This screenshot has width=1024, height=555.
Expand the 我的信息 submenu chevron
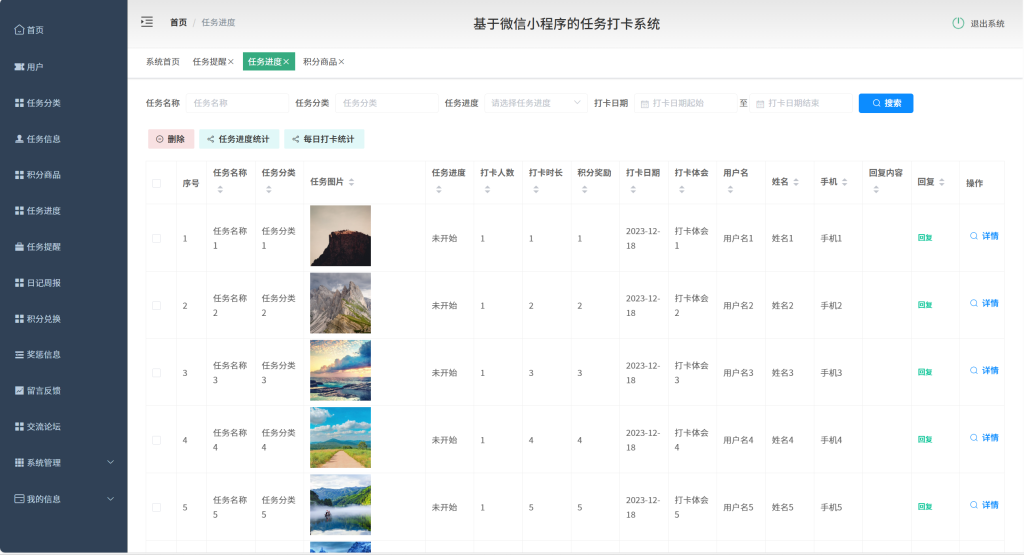tap(110, 499)
